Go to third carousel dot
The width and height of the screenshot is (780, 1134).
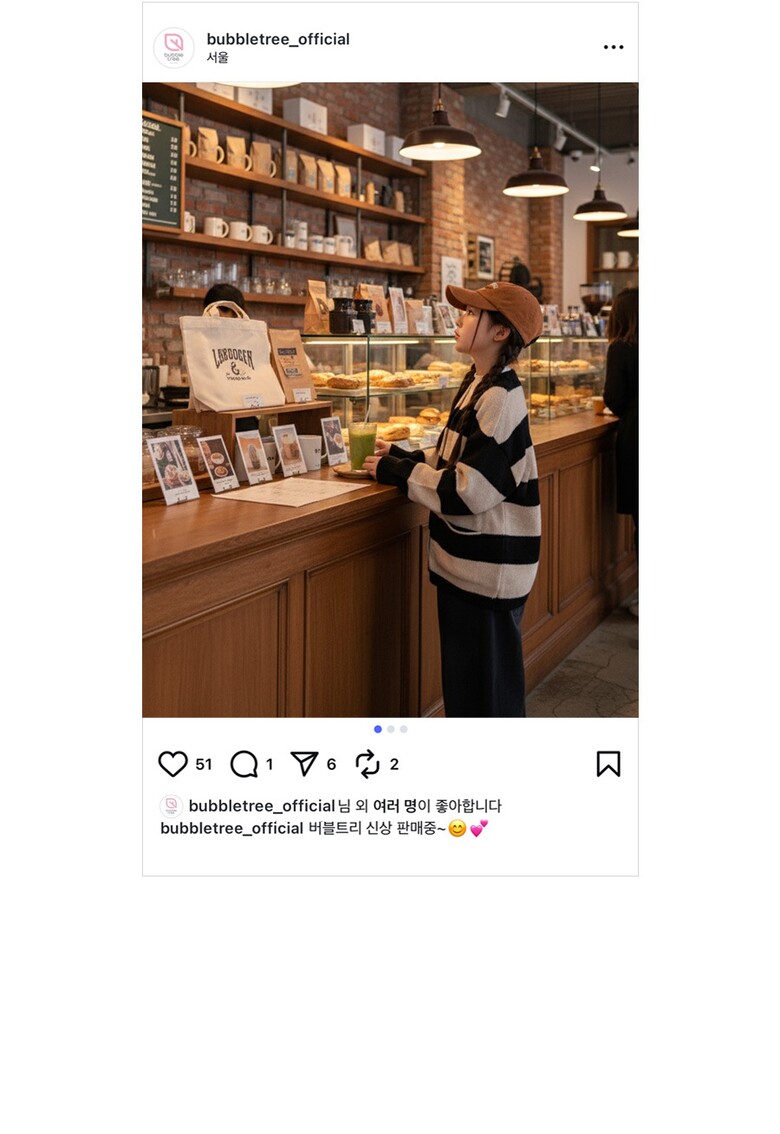tap(403, 729)
